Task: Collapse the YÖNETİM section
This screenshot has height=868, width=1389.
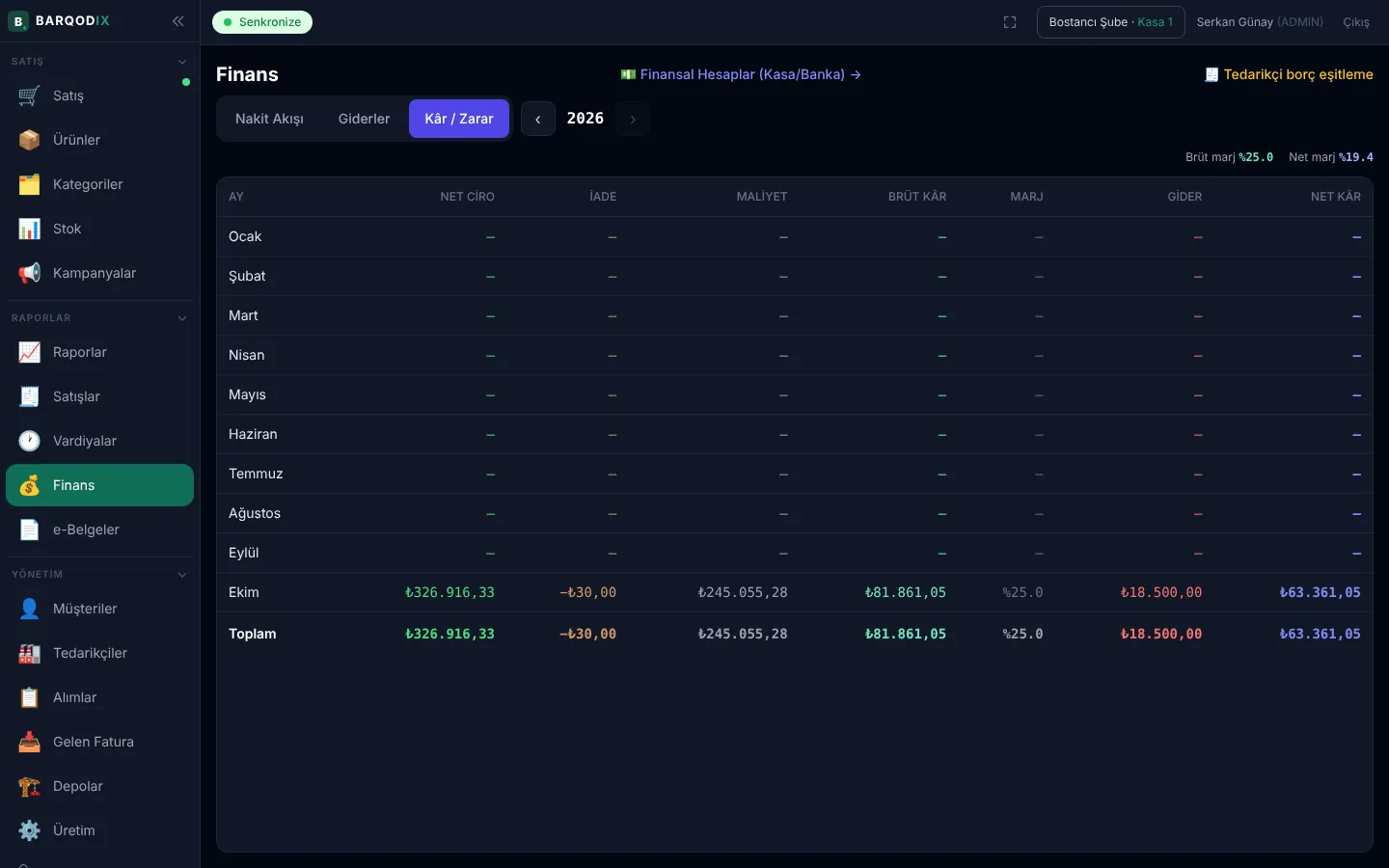Action: (182, 575)
